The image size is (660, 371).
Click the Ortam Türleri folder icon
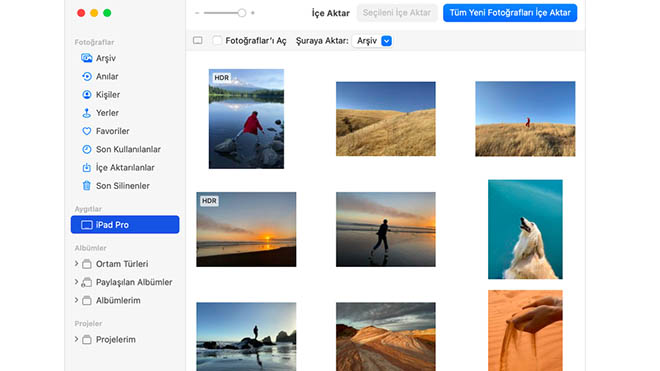click(87, 264)
